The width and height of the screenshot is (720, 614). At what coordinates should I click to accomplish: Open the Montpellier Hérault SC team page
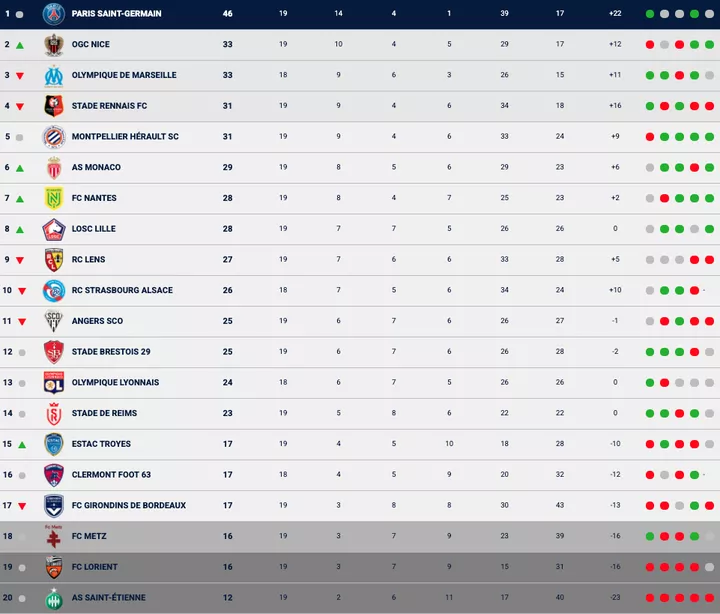[x=125, y=137]
